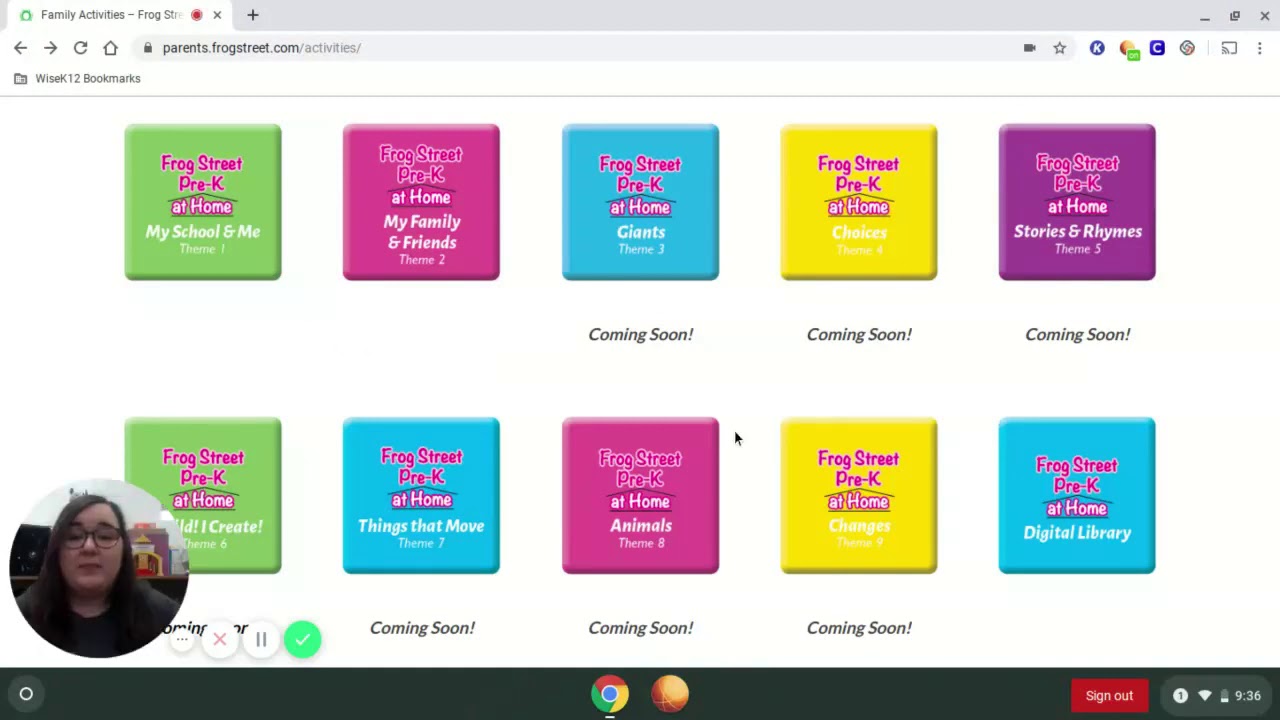Open notification count badge in tray
This screenshot has width=1280, height=720.
click(x=1180, y=695)
